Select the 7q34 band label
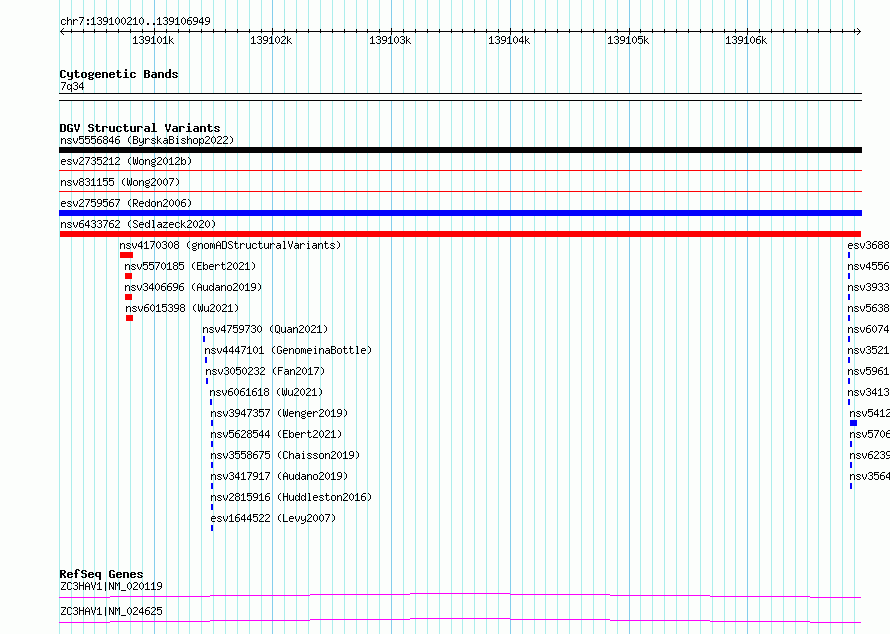Screen dimensions: 890x634 click(x=72, y=86)
